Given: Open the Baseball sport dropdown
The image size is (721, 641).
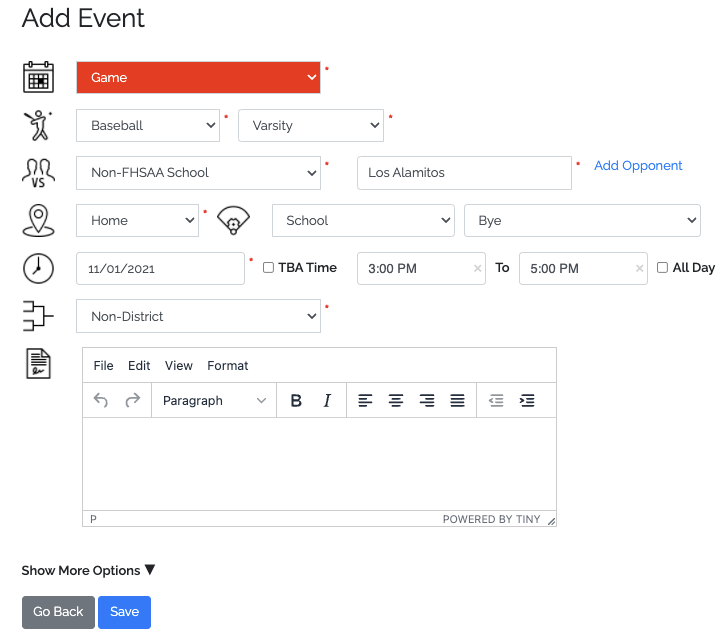Looking at the screenshot, I should (x=148, y=125).
